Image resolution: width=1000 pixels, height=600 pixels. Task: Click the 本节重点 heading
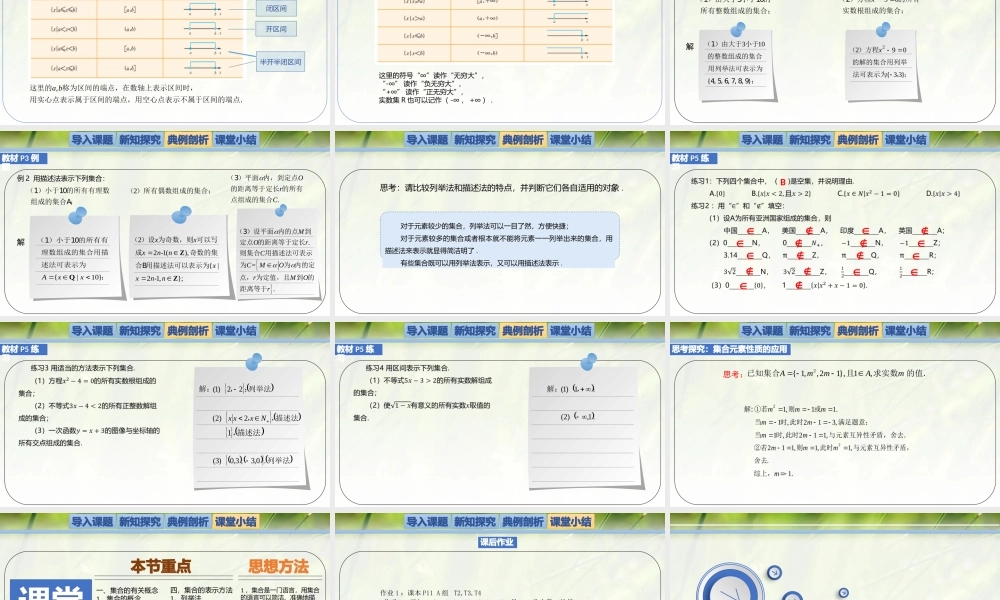pos(162,566)
